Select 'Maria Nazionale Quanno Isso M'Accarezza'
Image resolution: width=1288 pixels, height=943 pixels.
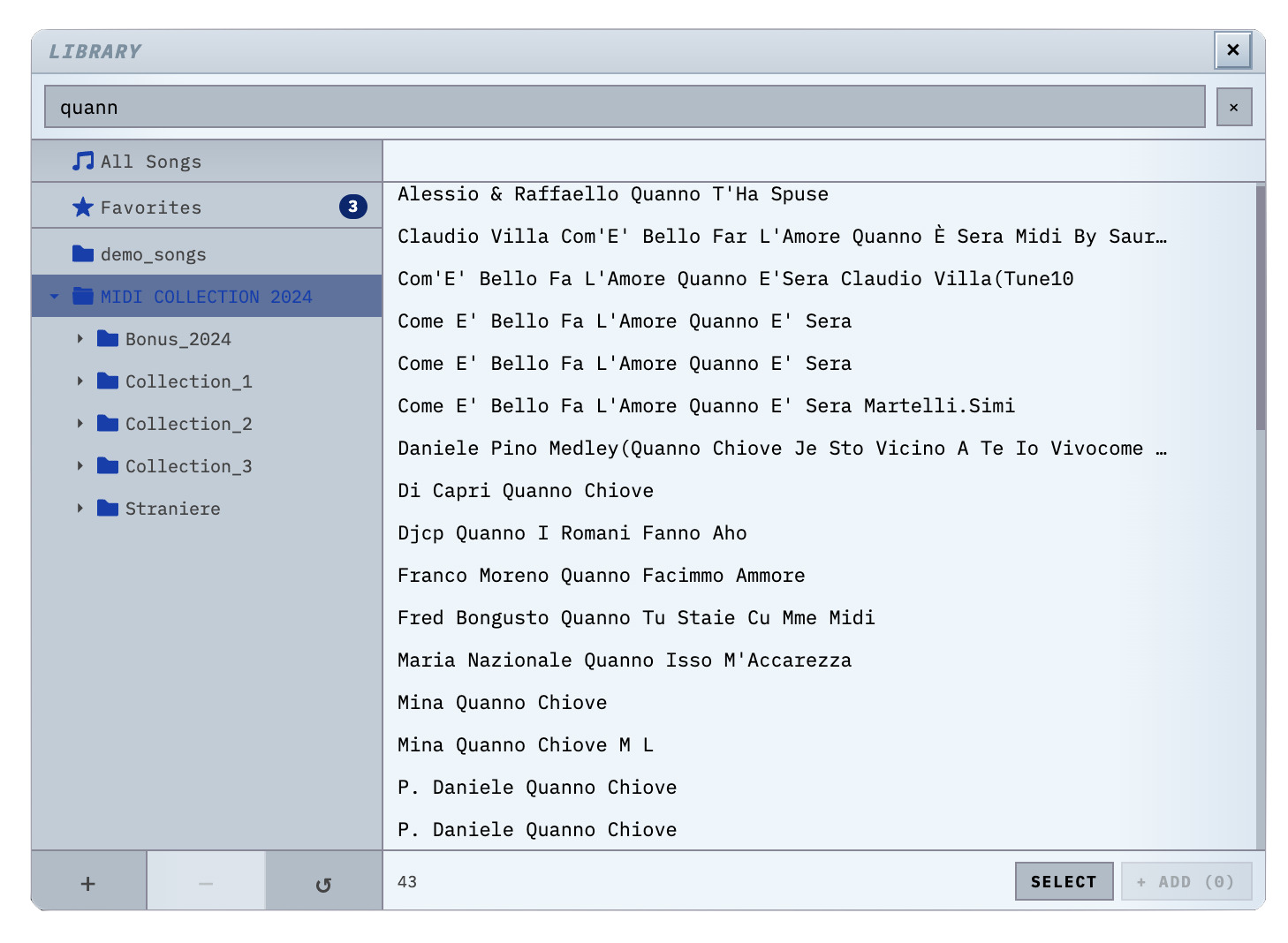click(x=820, y=660)
